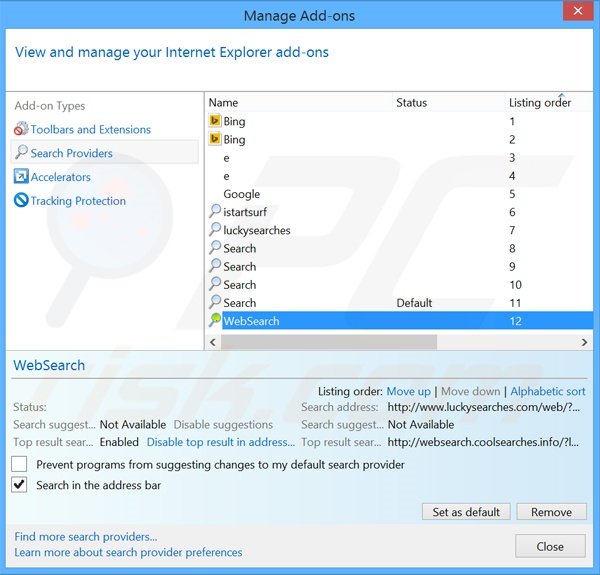Screen dimensions: 600x575
Task: Open Toolbars and Extensions add-on type
Action: coord(91,129)
